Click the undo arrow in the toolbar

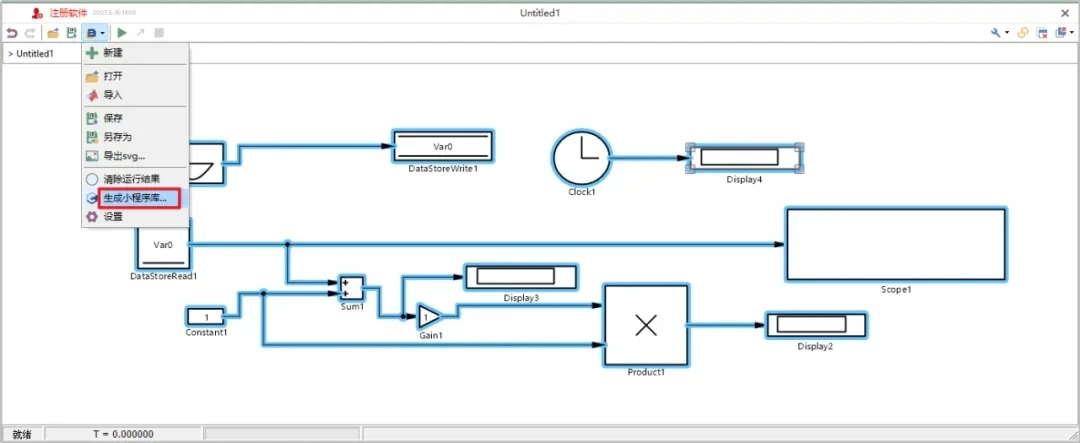[x=12, y=33]
